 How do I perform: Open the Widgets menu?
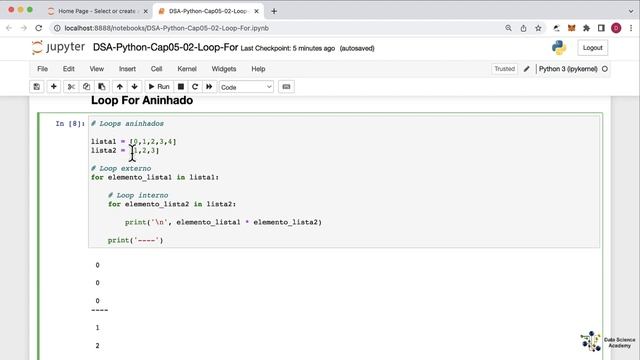224,69
